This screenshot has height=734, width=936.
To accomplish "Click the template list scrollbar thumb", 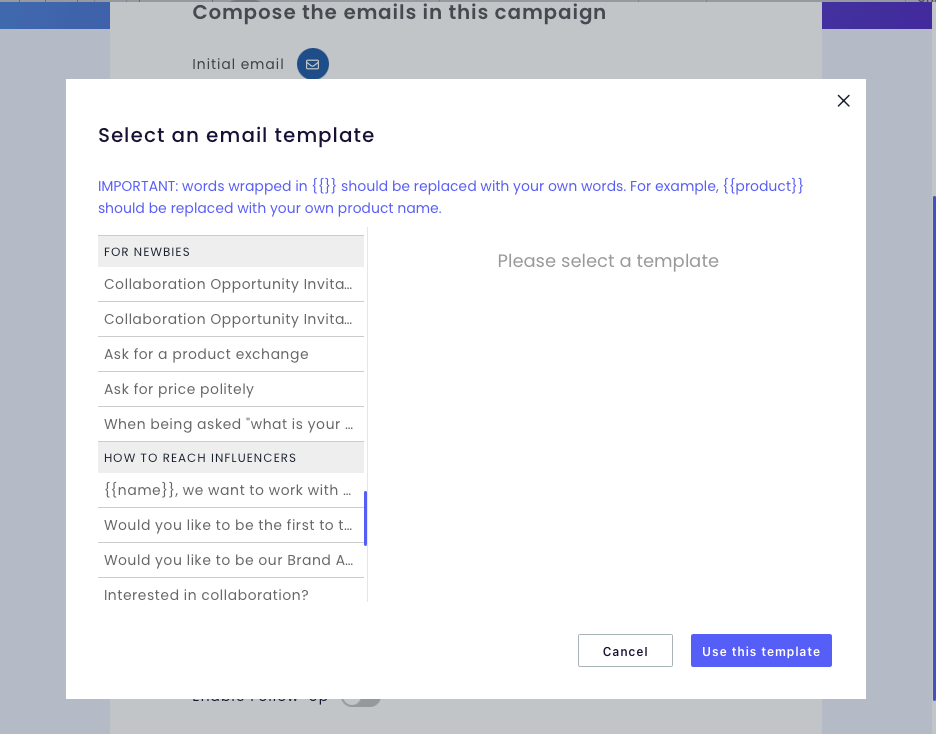I will pyautogui.click(x=365, y=518).
